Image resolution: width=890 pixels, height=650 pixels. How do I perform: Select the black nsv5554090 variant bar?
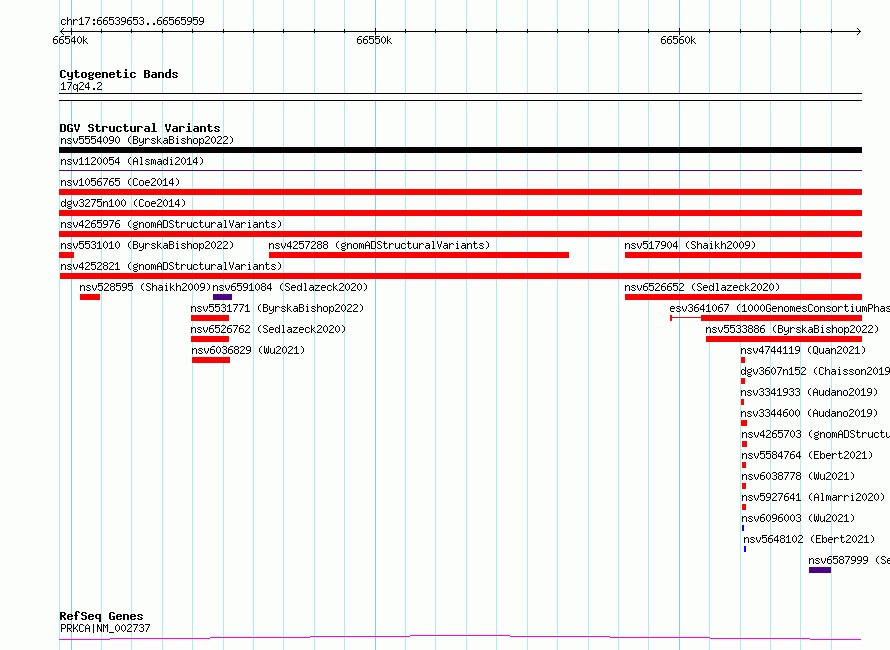(460, 150)
